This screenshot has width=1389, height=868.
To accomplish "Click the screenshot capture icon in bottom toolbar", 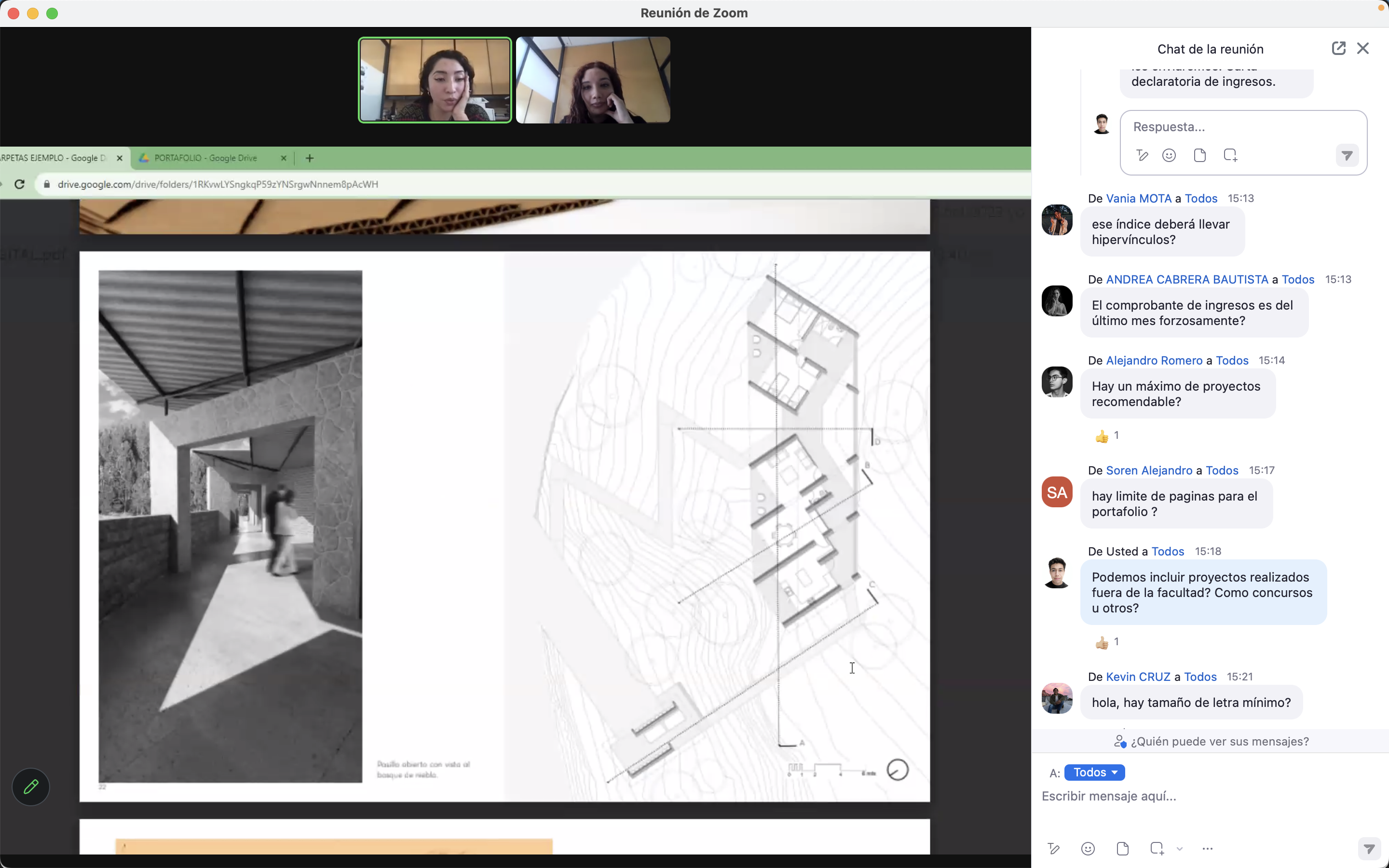I will pos(1157,849).
